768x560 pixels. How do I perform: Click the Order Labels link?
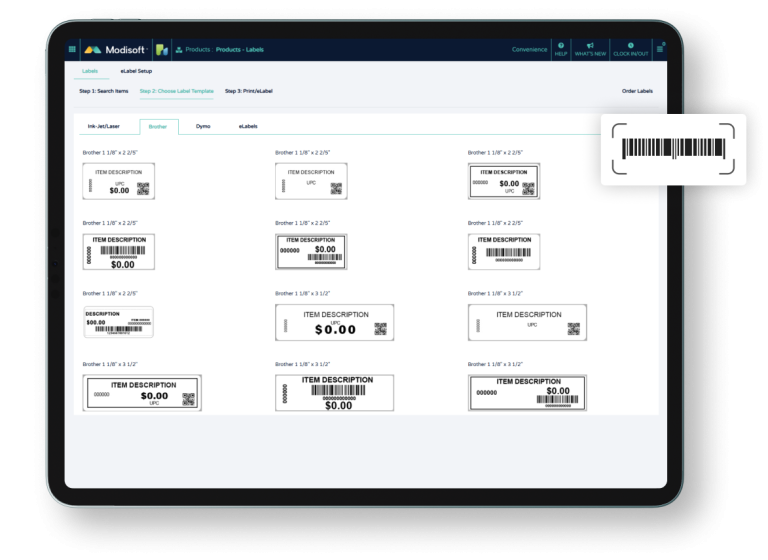pyautogui.click(x=637, y=91)
